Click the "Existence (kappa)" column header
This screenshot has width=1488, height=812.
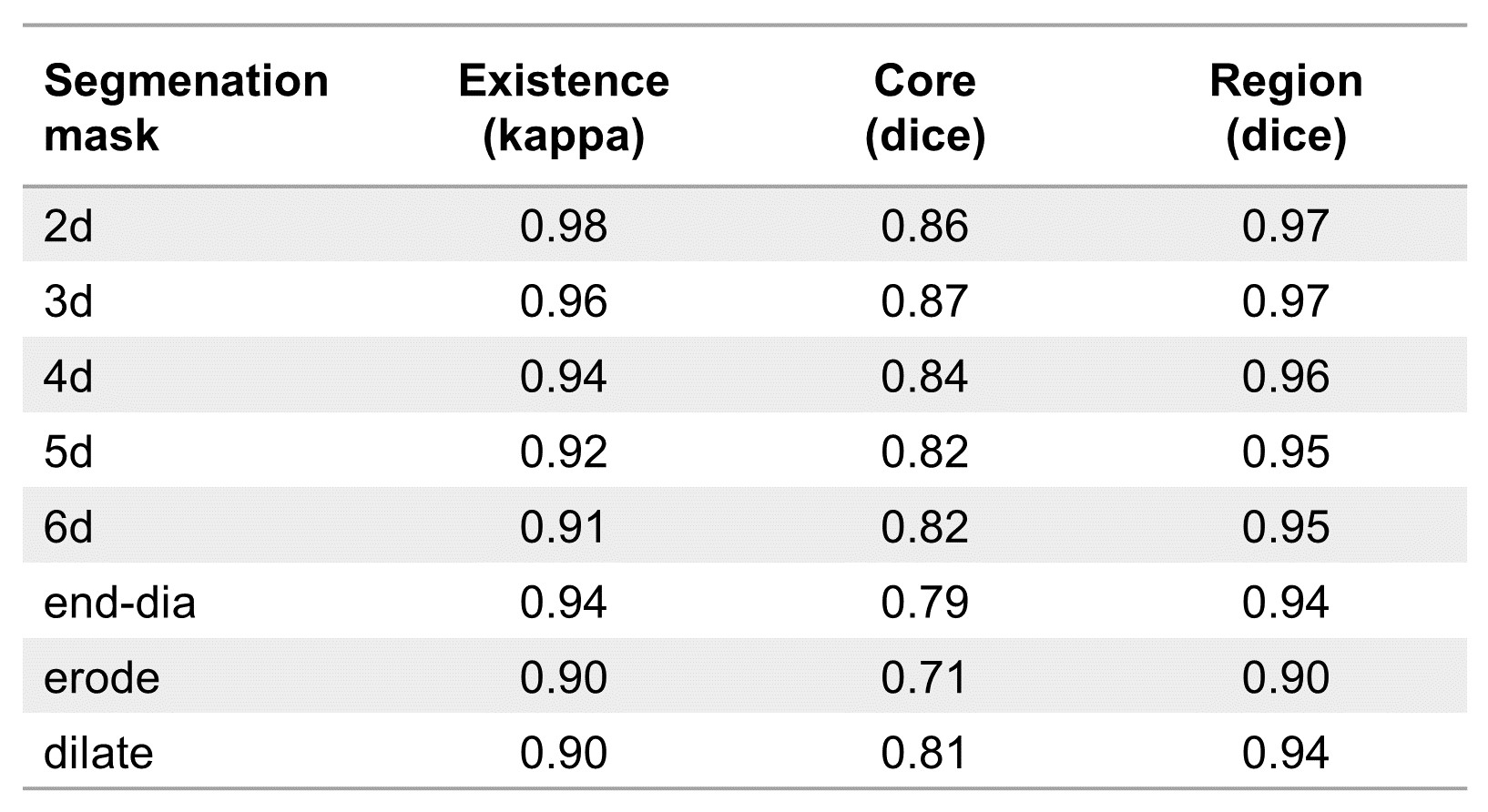(x=564, y=107)
